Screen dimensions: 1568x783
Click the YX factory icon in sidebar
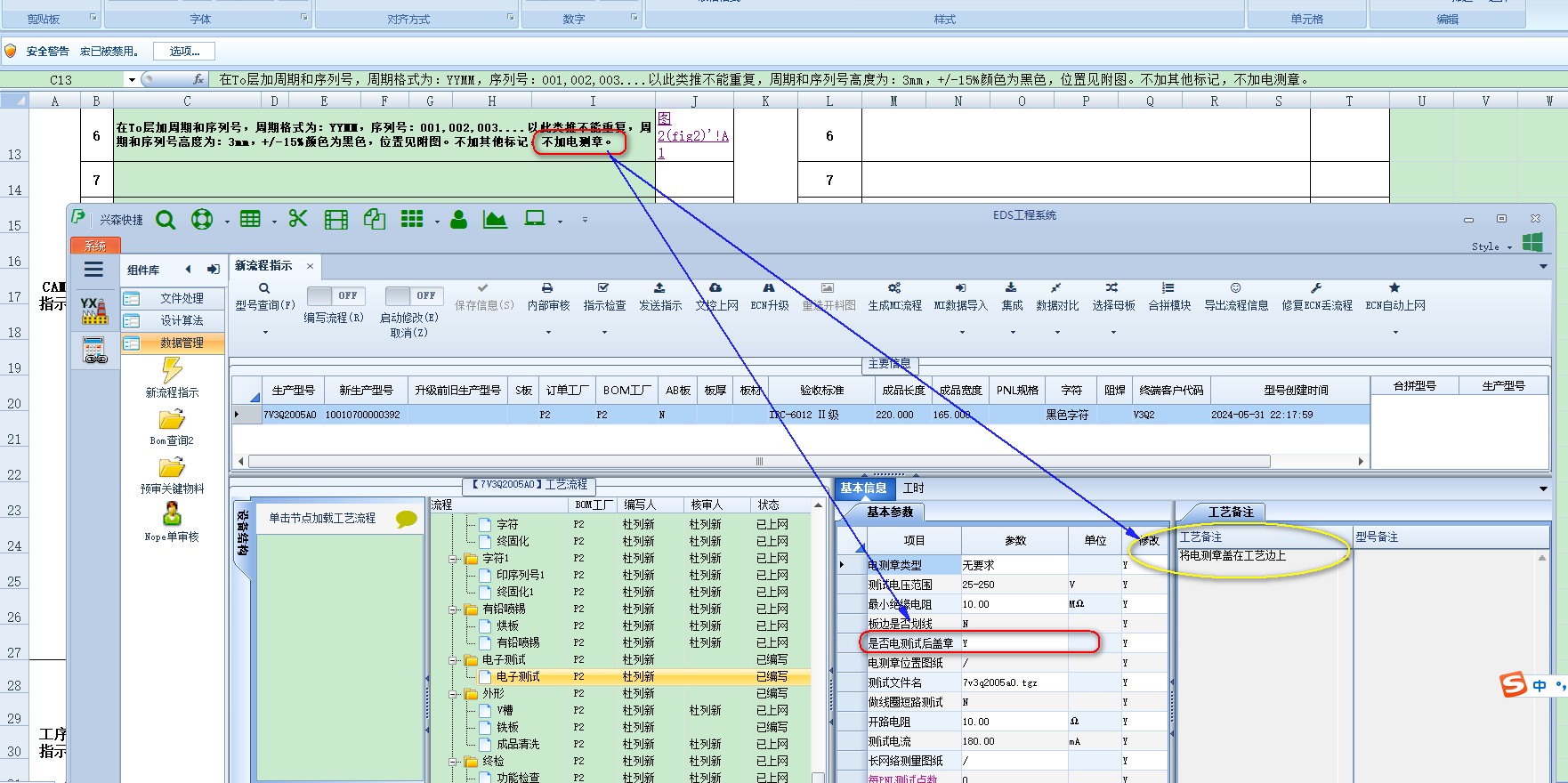[94, 310]
